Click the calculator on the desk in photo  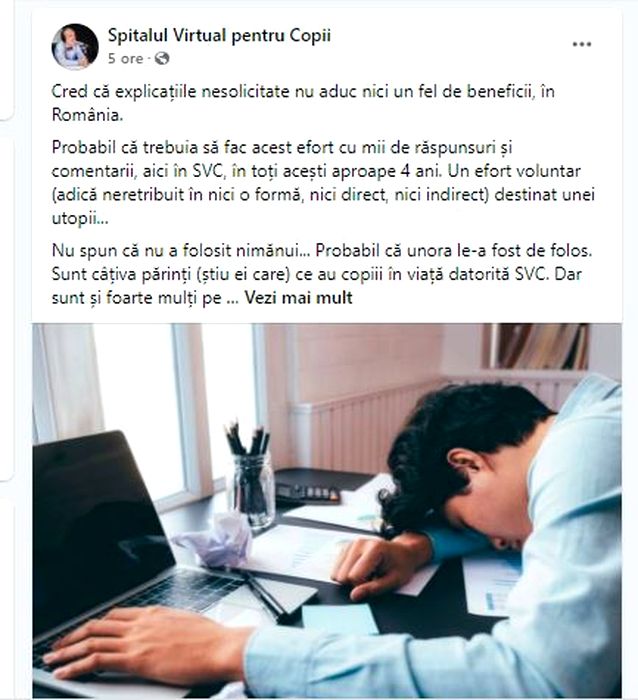tap(307, 494)
